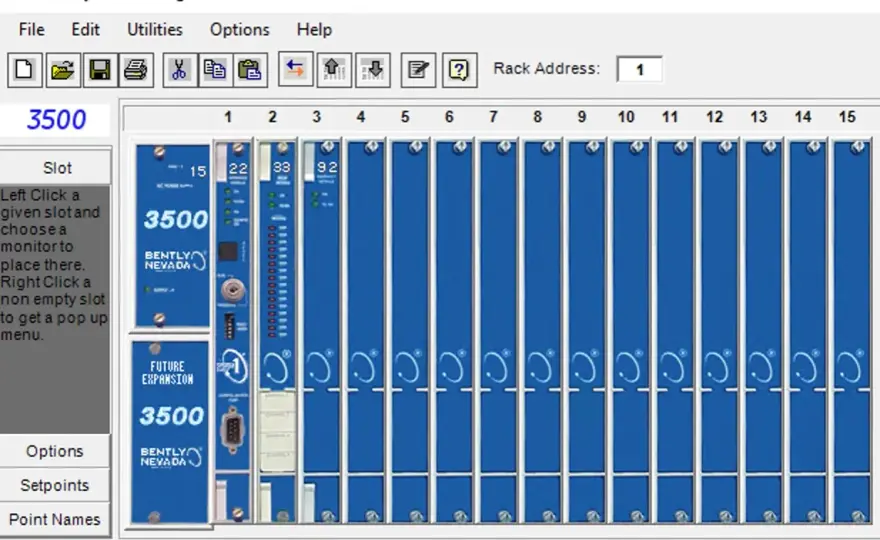The height and width of the screenshot is (540, 880).
Task: Open the Edit menu
Action: 85,29
